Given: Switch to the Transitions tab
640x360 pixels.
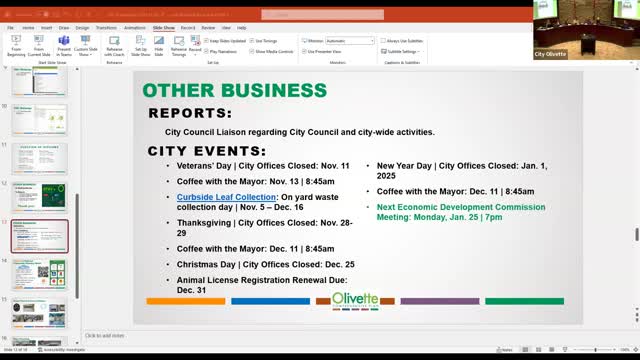Looking at the screenshot, I should (106, 28).
